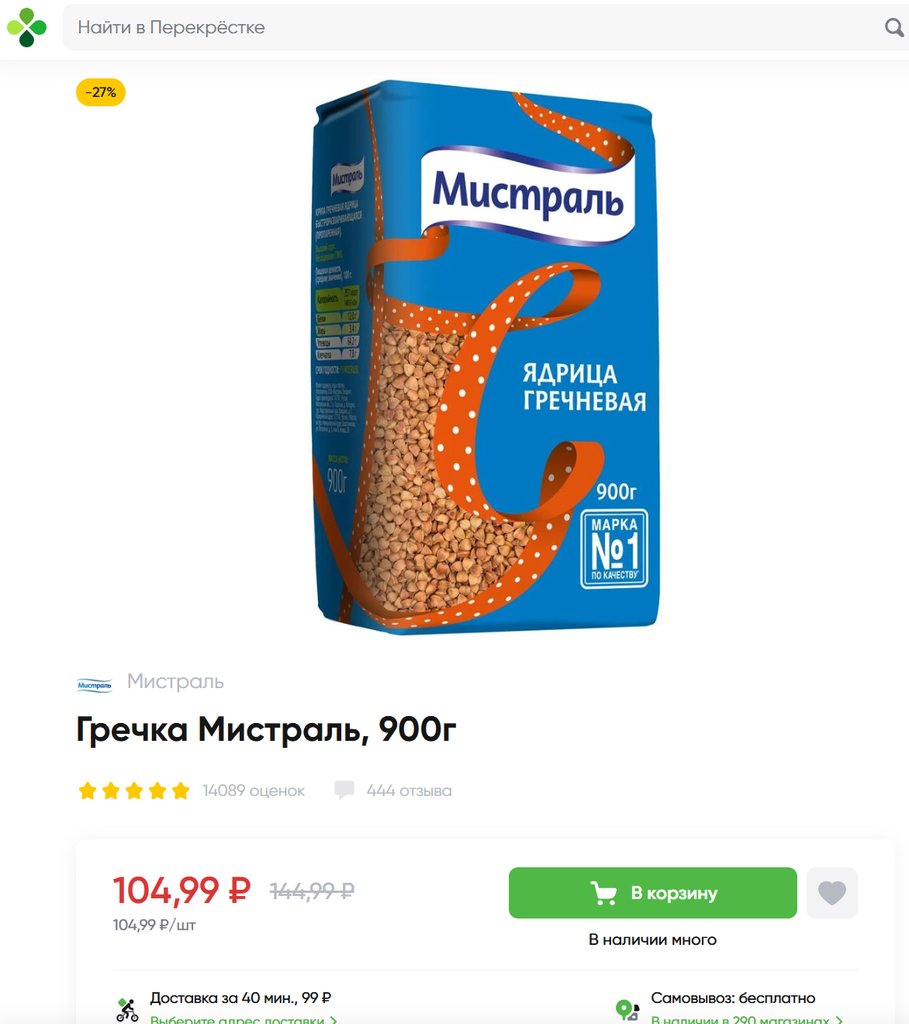Expand delivery address chevron arrow
The height and width of the screenshot is (1024, 909).
pyautogui.click(x=334, y=1019)
